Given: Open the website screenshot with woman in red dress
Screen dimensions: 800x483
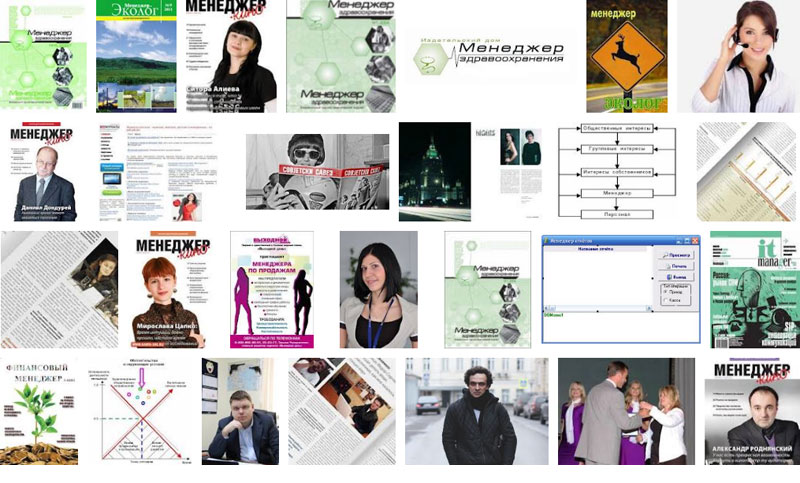Looking at the screenshot, I should [x=159, y=171].
